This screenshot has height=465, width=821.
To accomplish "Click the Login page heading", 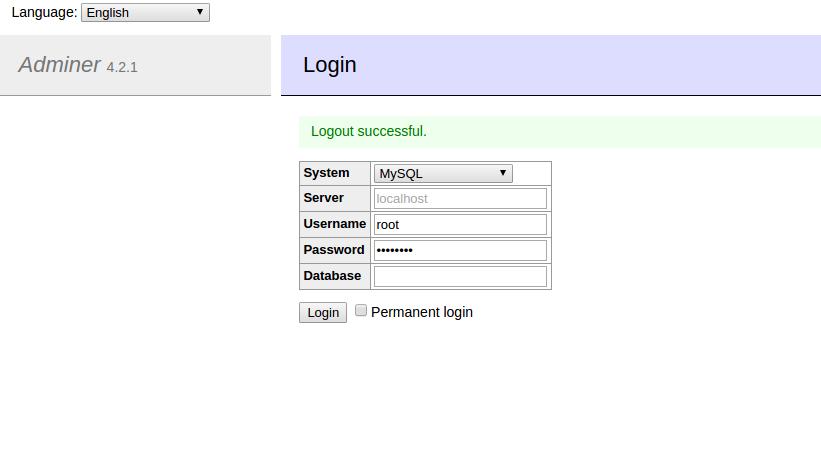I will [x=330, y=65].
